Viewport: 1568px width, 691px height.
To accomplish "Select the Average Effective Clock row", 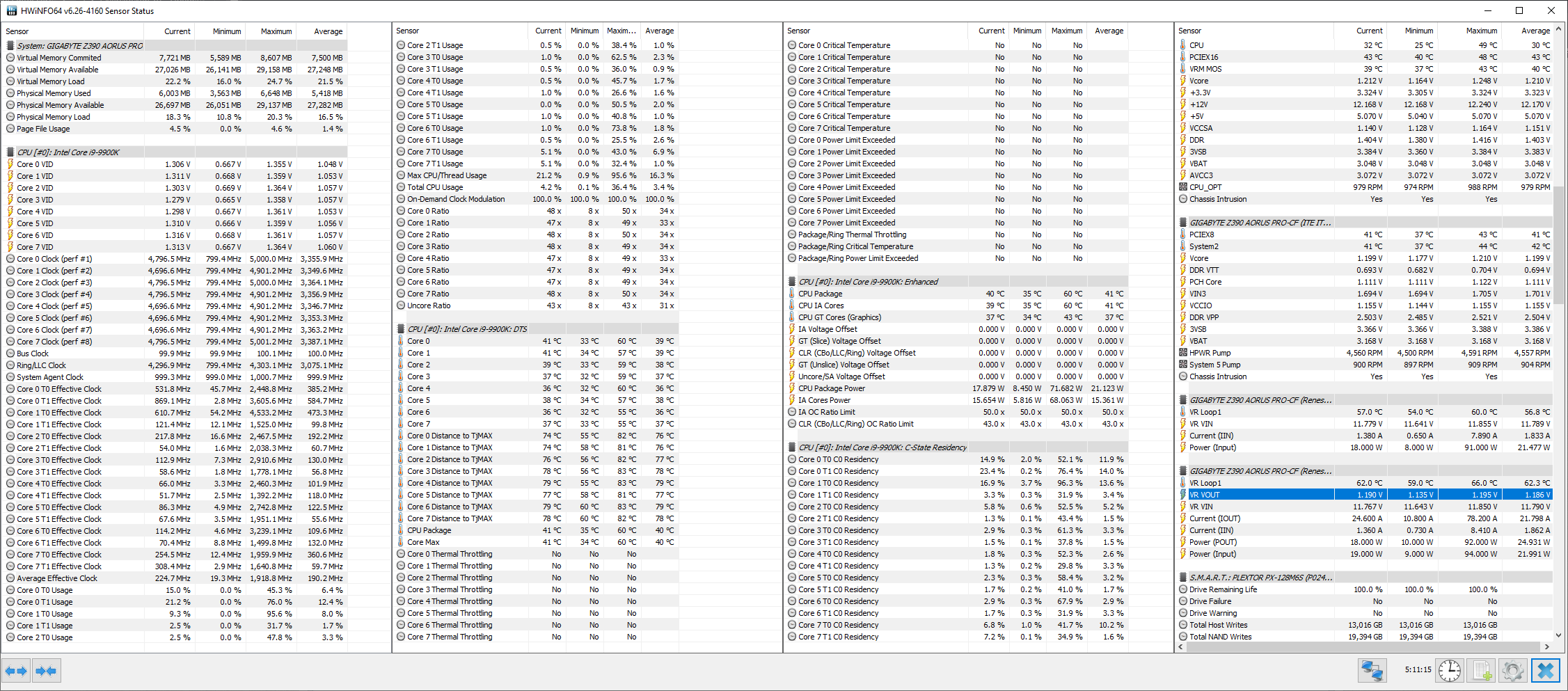I will 175,578.
